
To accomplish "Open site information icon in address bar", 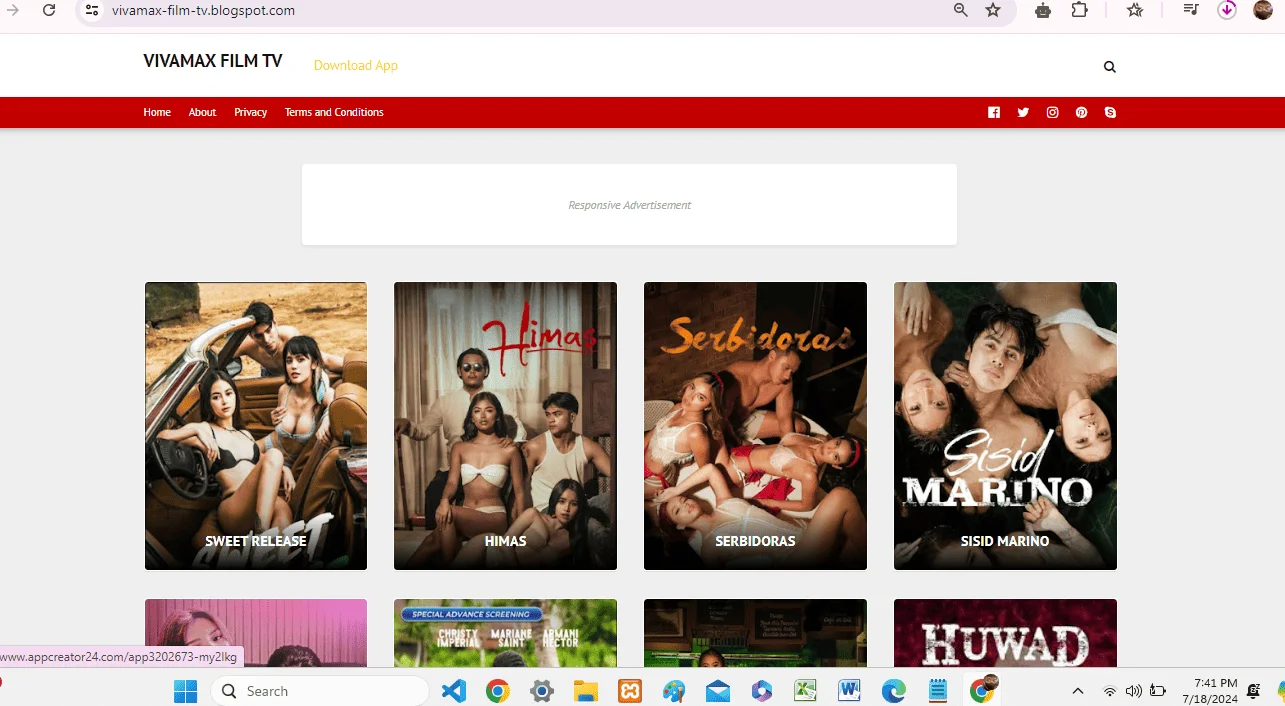I will click(x=91, y=10).
